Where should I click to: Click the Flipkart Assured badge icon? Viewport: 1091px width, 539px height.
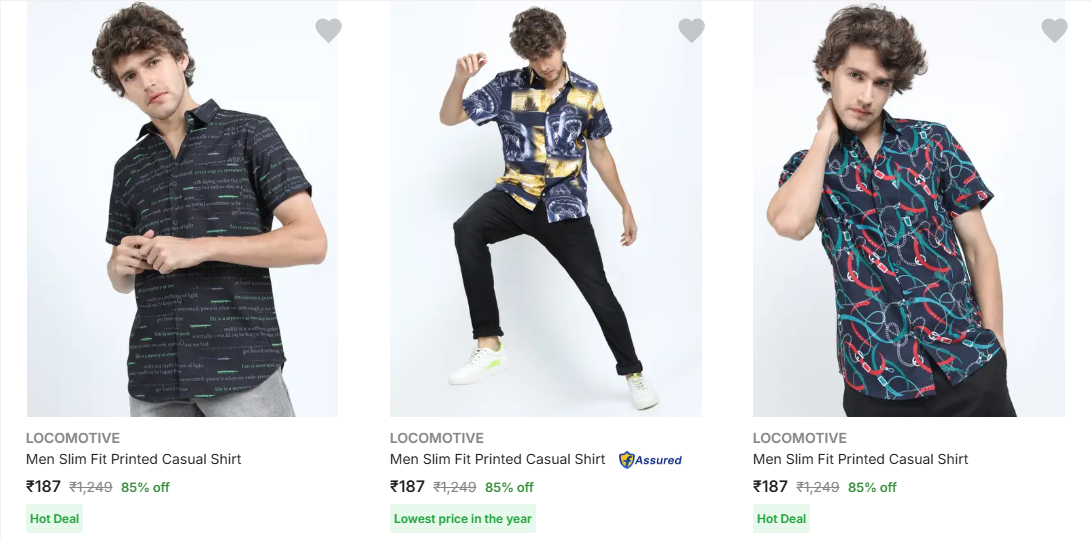(x=650, y=460)
